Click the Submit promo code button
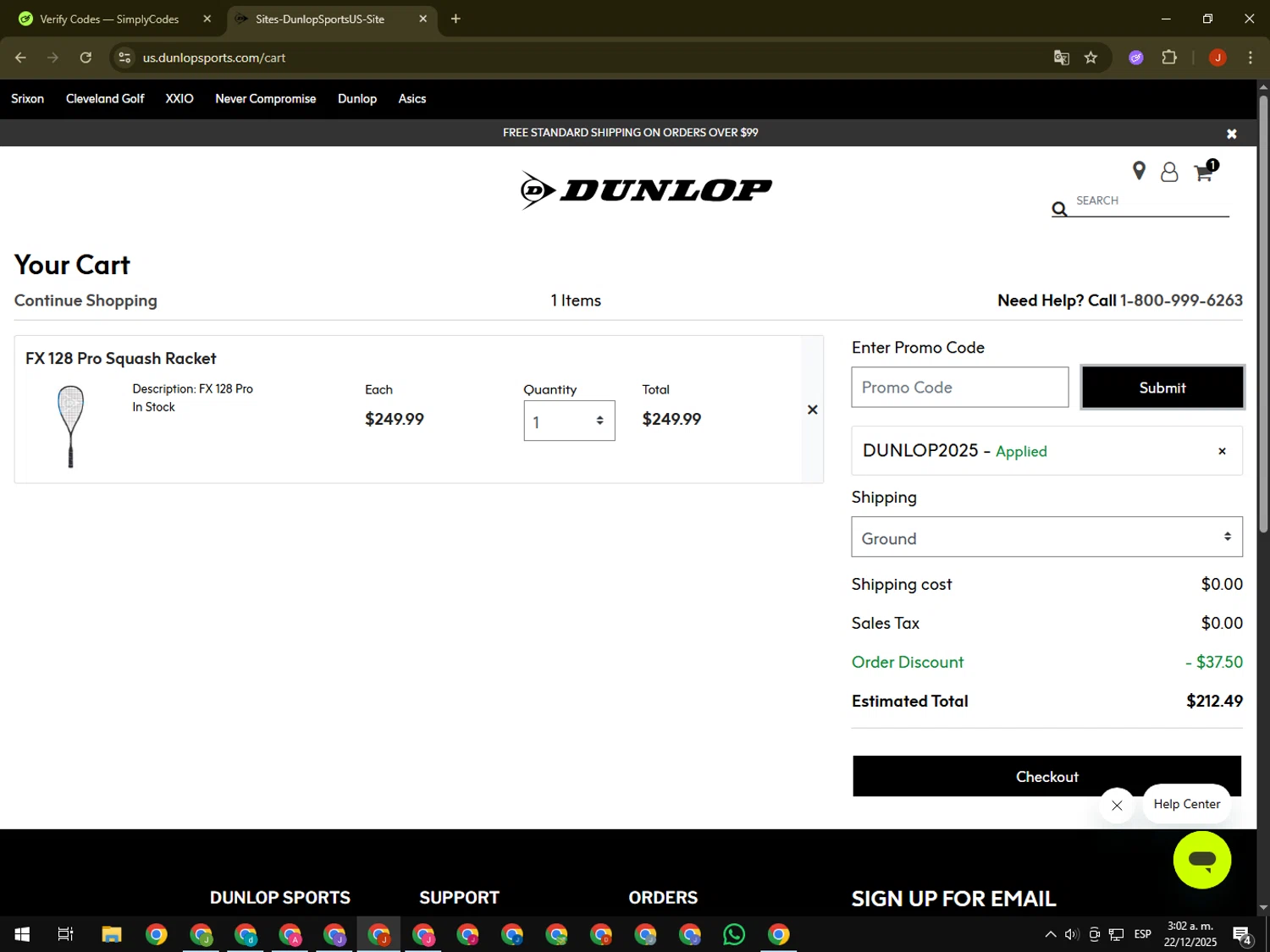The height and width of the screenshot is (952, 1270). click(x=1162, y=388)
